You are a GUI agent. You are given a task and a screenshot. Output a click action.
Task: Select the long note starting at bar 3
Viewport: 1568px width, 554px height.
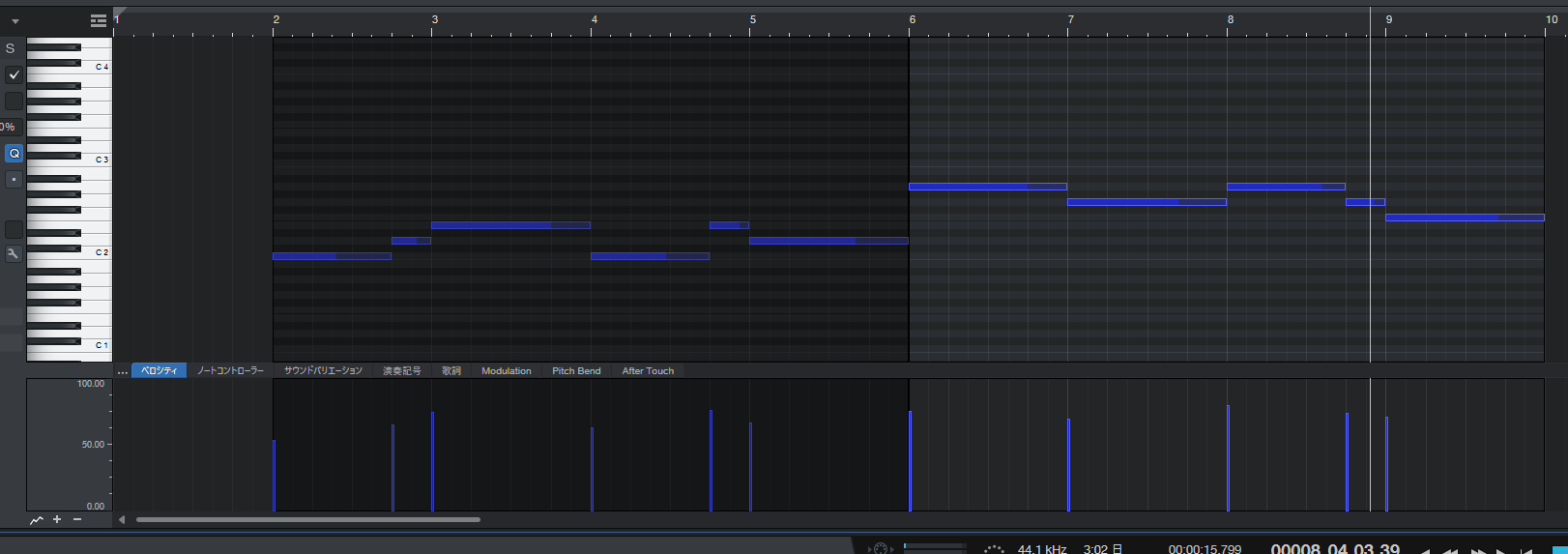tap(510, 225)
